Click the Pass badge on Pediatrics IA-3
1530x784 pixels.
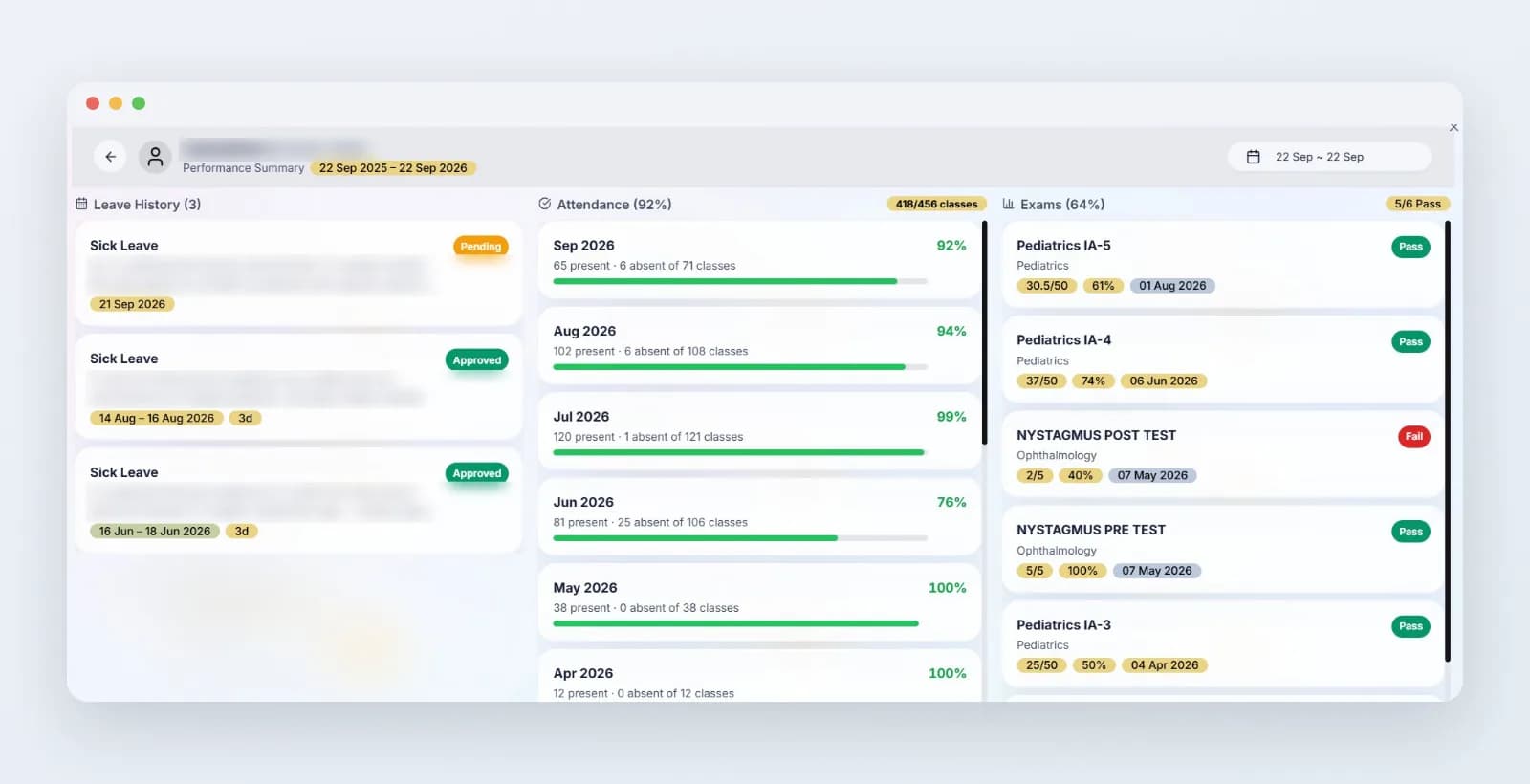pyautogui.click(x=1410, y=626)
